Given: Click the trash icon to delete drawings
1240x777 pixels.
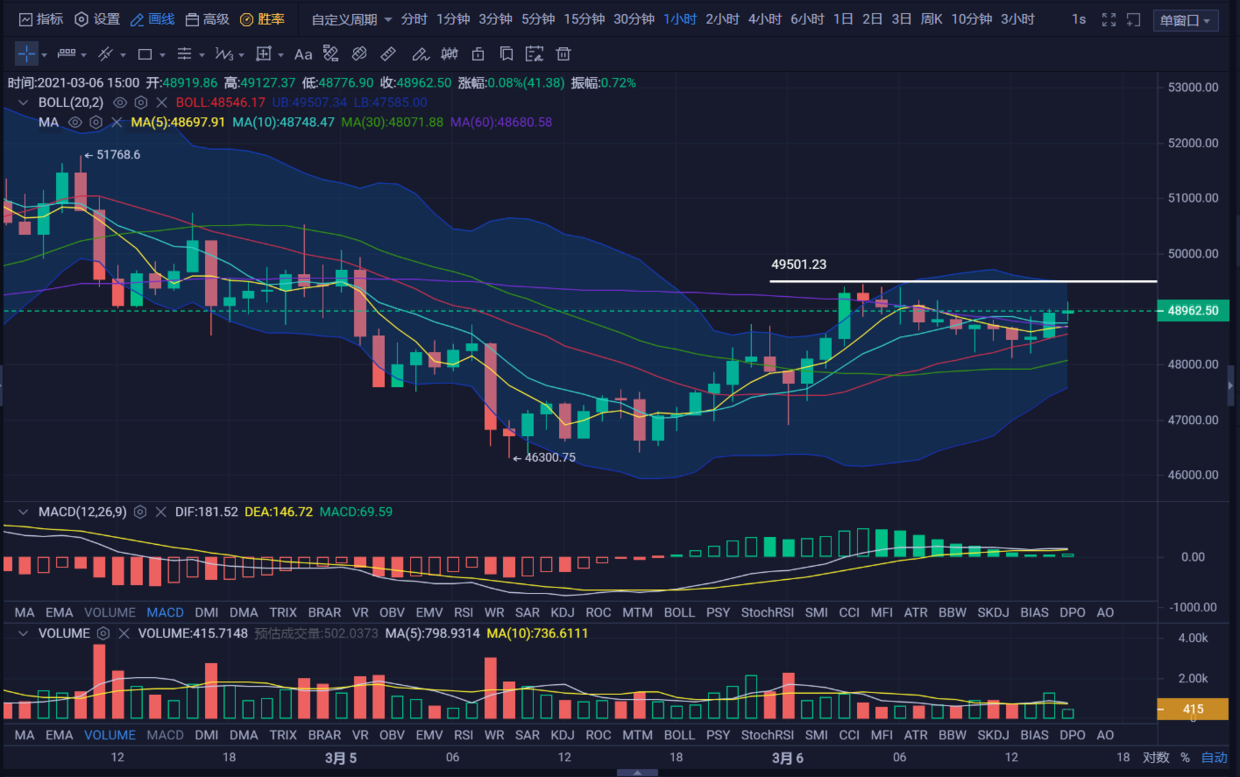Looking at the screenshot, I should tap(564, 54).
